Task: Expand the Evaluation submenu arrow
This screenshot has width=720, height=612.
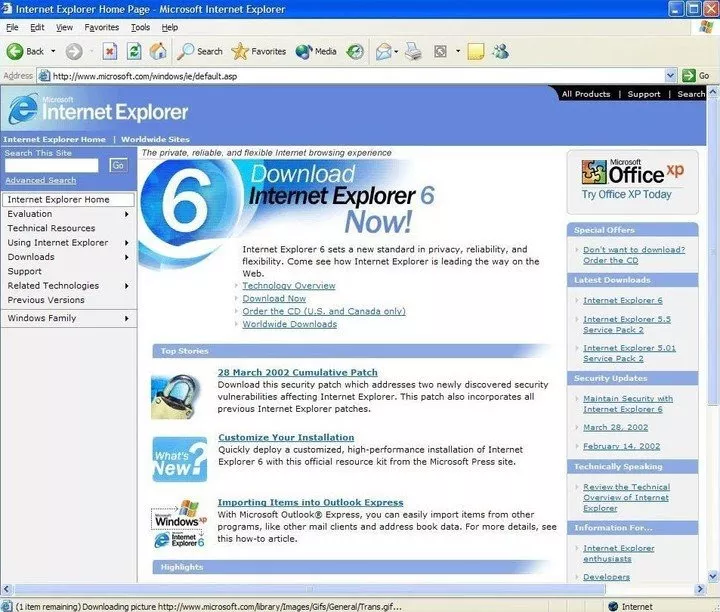Action: click(x=127, y=214)
